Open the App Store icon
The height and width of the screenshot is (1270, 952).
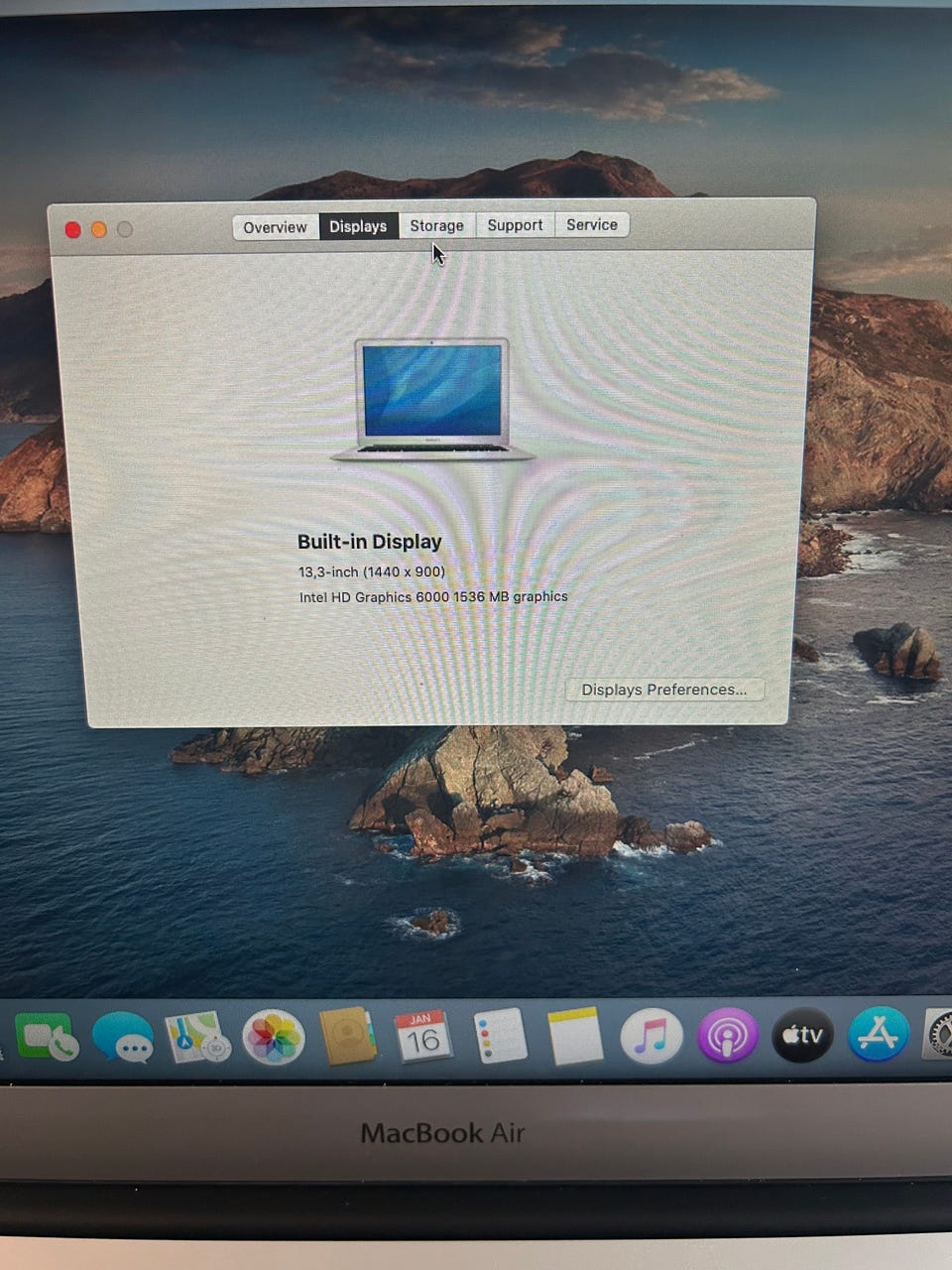click(879, 1034)
